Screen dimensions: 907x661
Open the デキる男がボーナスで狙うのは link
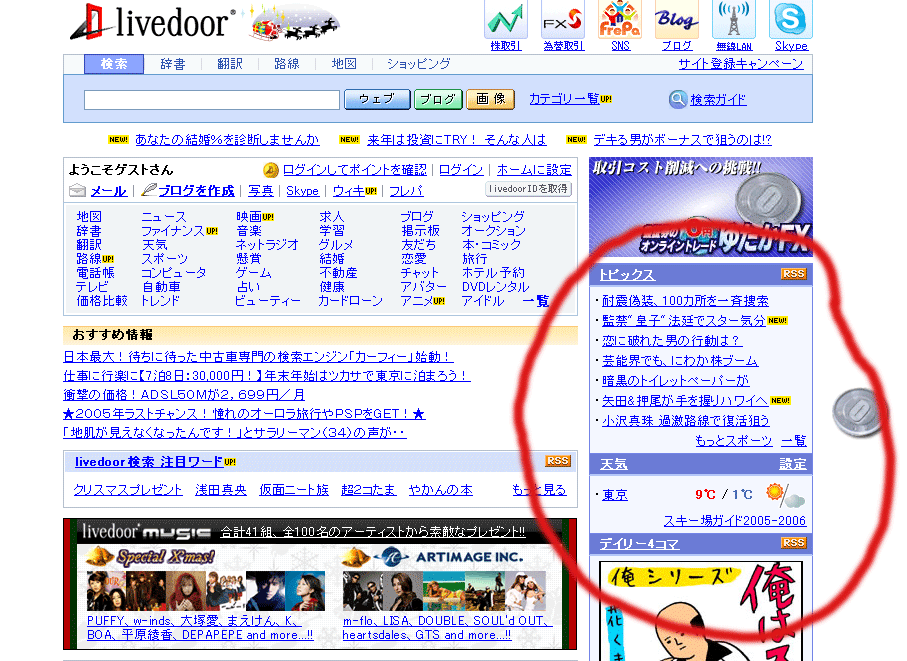point(683,139)
